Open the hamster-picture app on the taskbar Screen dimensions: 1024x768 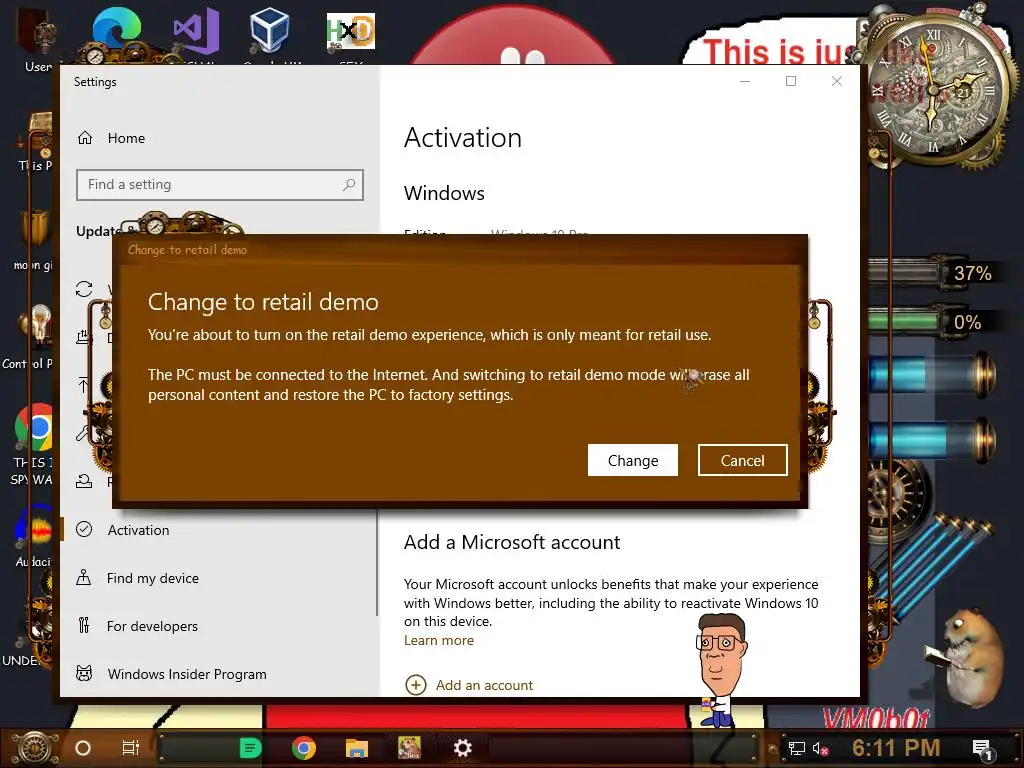409,748
